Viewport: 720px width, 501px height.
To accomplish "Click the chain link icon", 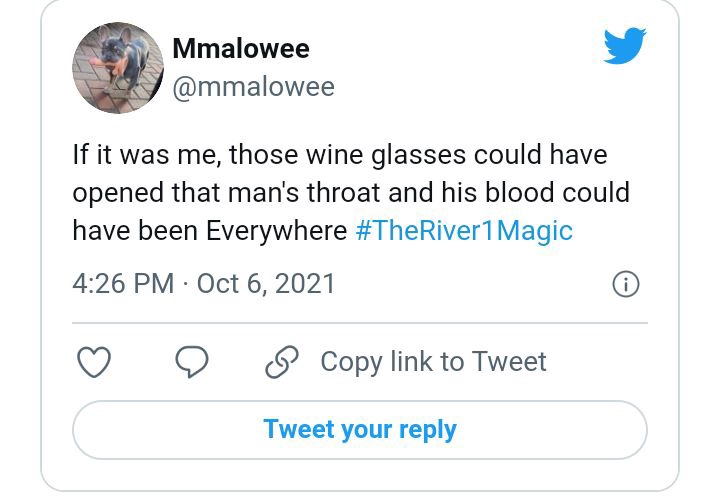I will 281,362.
